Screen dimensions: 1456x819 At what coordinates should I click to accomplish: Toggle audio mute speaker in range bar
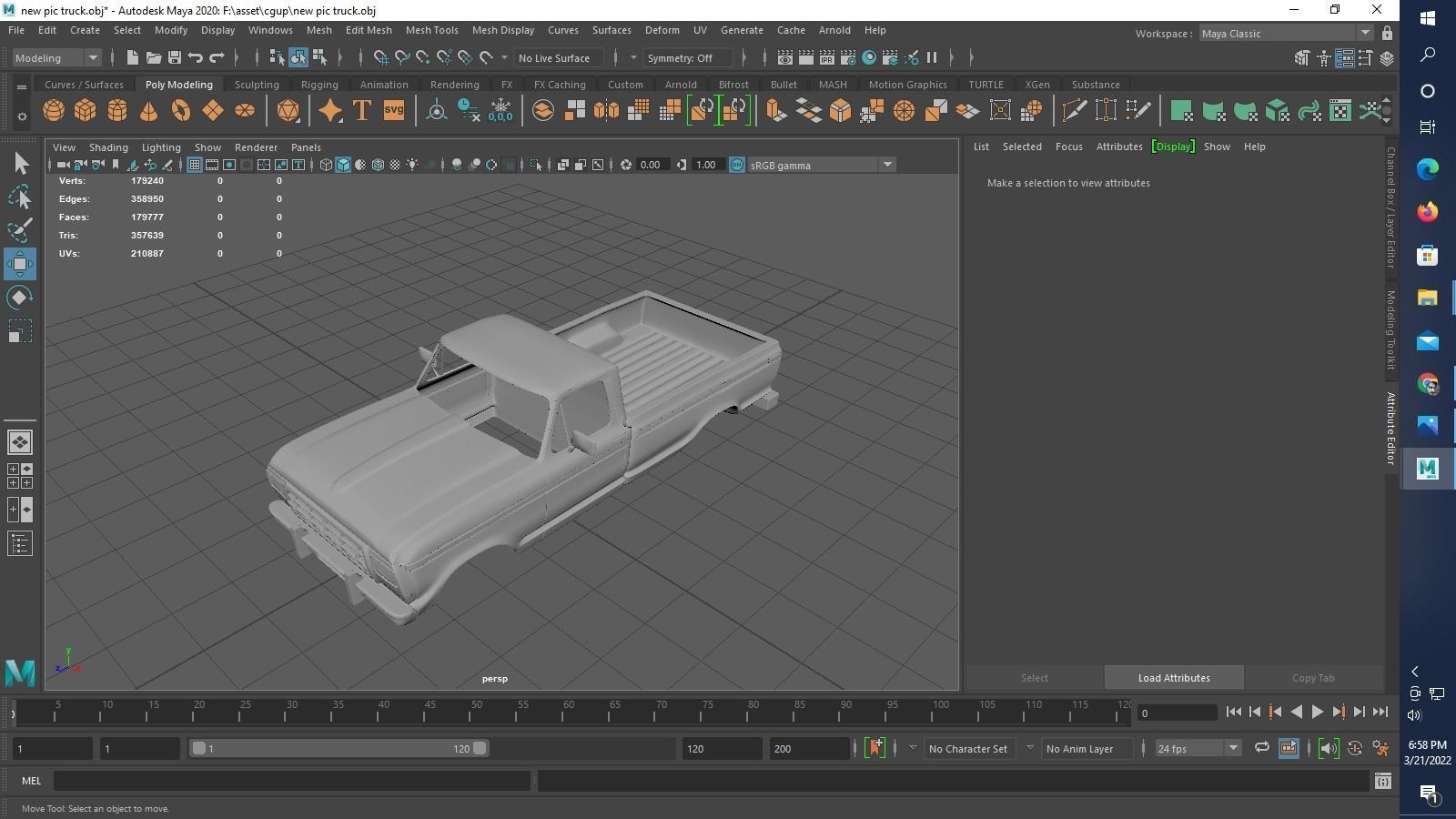click(1329, 748)
